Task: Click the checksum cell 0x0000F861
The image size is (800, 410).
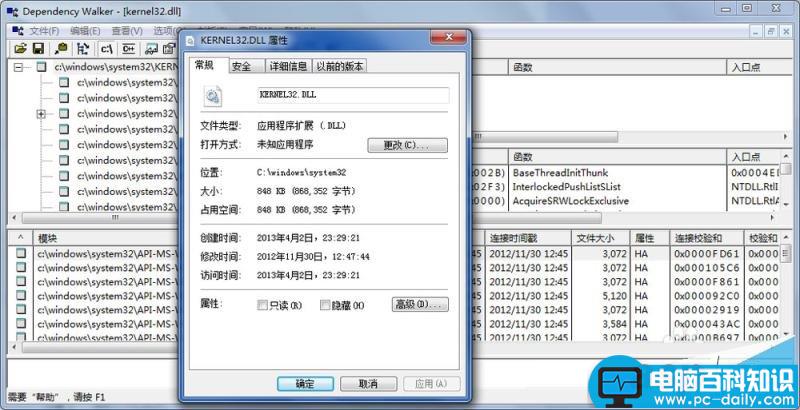Action: point(706,281)
